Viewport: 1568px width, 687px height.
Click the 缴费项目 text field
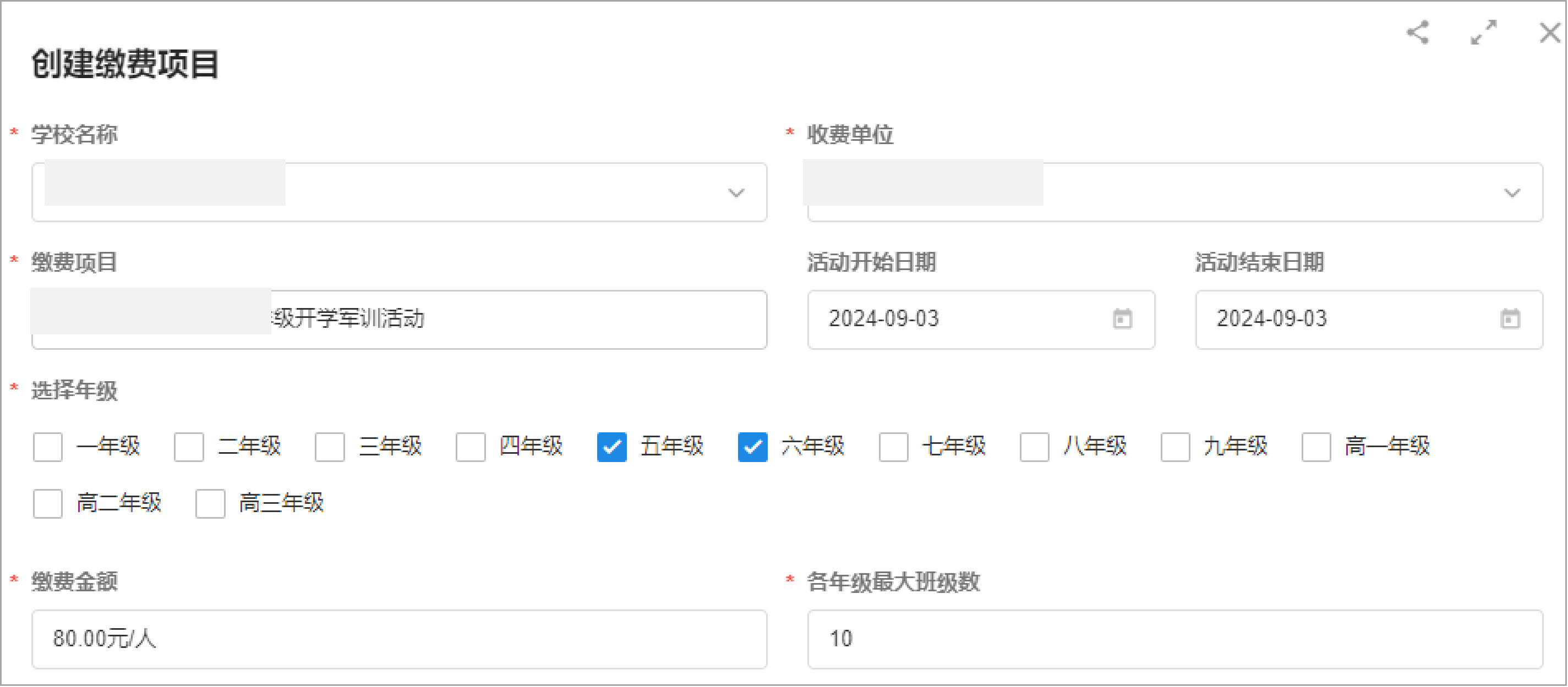pos(517,320)
